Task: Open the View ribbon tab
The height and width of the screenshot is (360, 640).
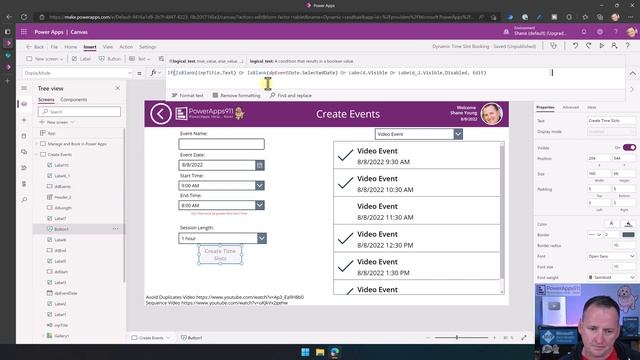Action: point(108,47)
